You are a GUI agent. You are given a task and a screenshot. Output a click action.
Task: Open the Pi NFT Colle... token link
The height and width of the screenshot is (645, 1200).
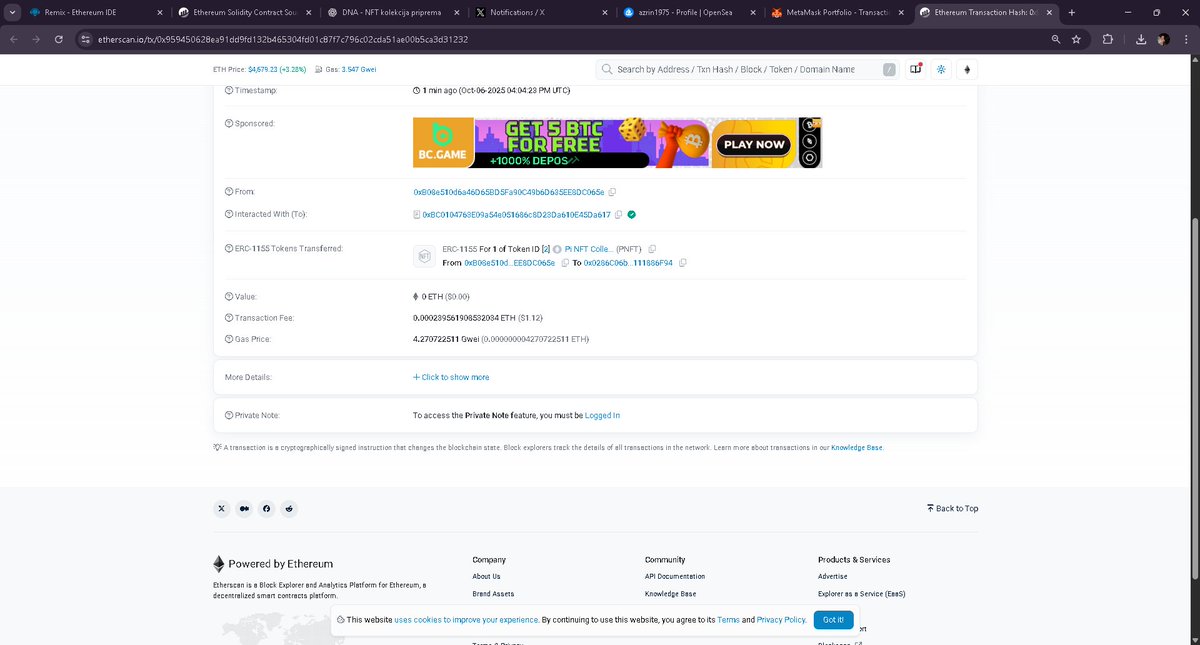click(588, 248)
